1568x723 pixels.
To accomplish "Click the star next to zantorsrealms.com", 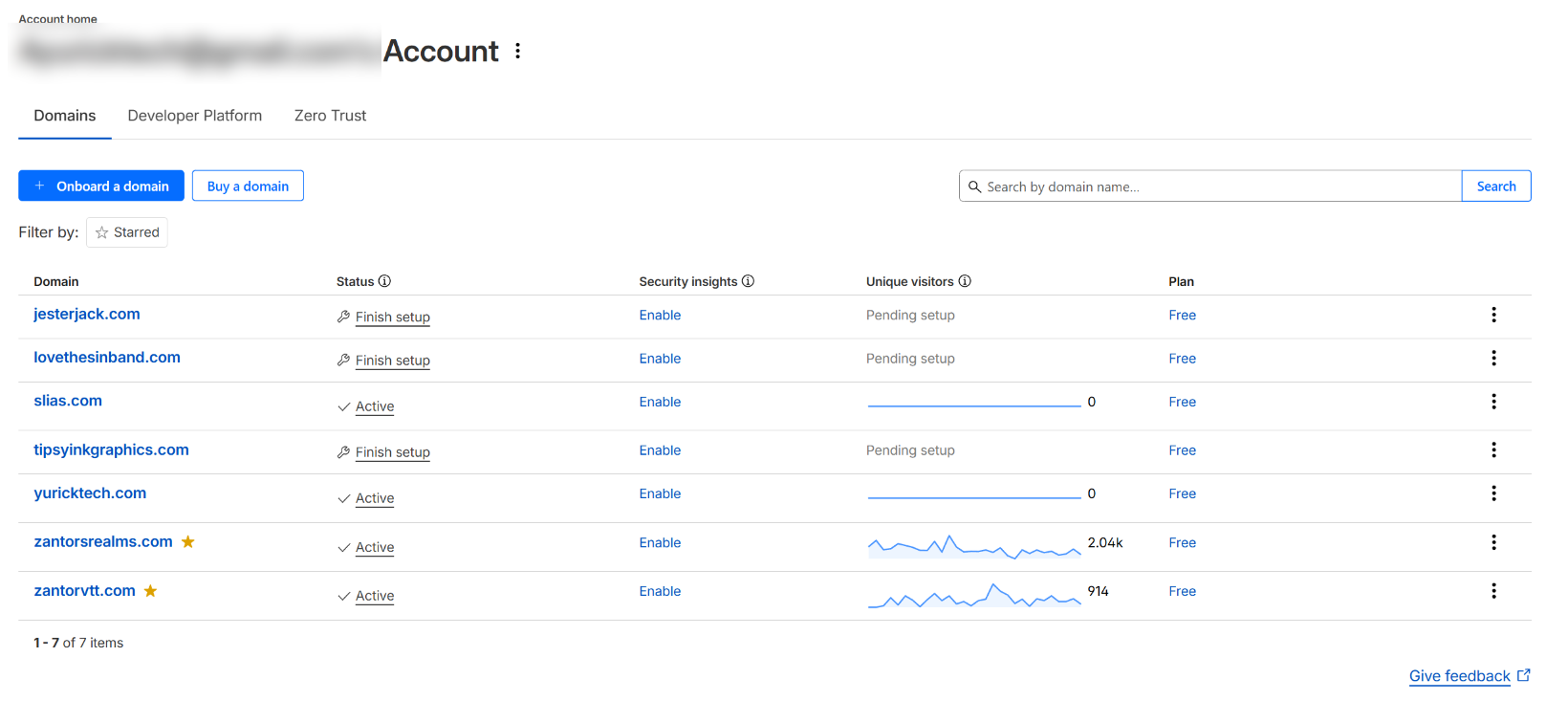I will pyautogui.click(x=188, y=542).
